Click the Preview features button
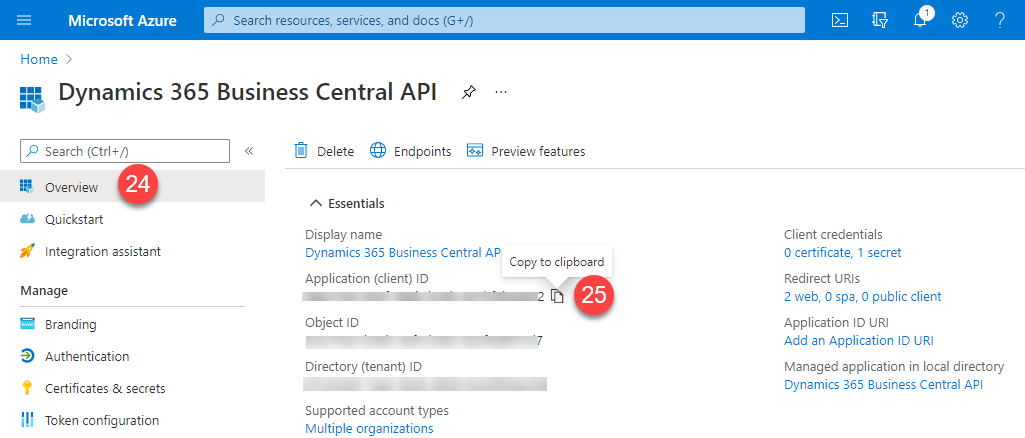1025x438 pixels. coord(526,151)
